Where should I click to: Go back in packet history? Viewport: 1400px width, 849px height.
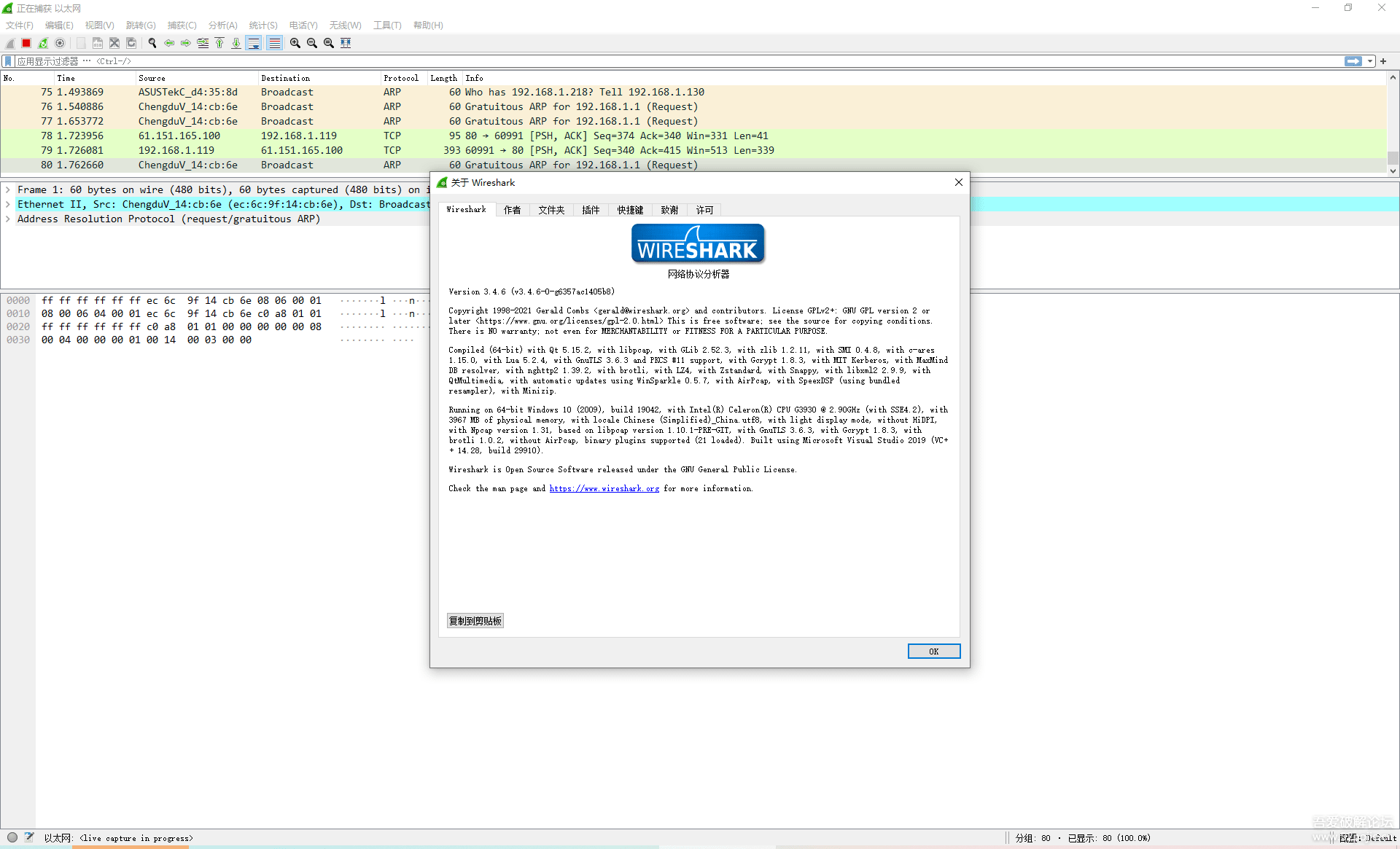click(x=169, y=43)
